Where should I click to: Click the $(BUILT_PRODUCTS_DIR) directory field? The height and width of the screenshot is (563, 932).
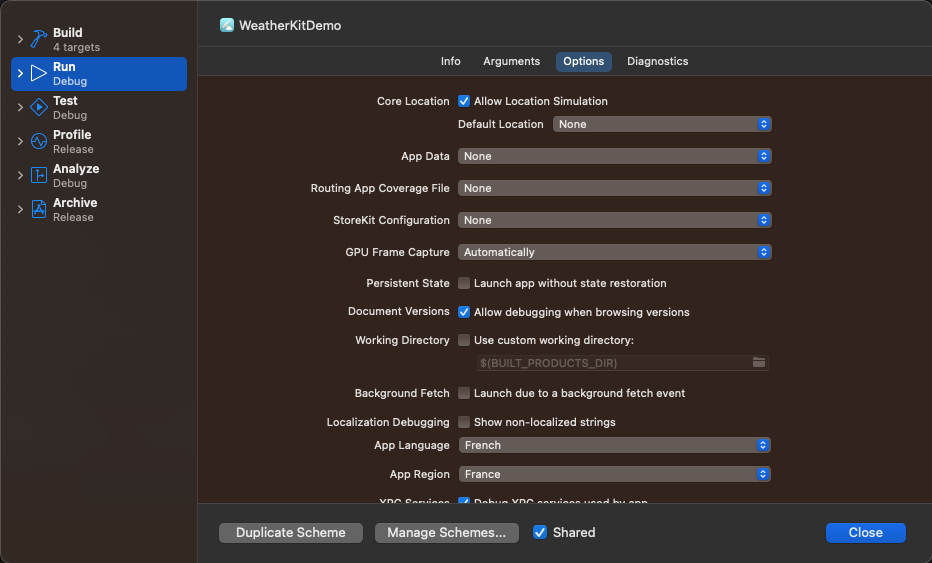pos(622,363)
